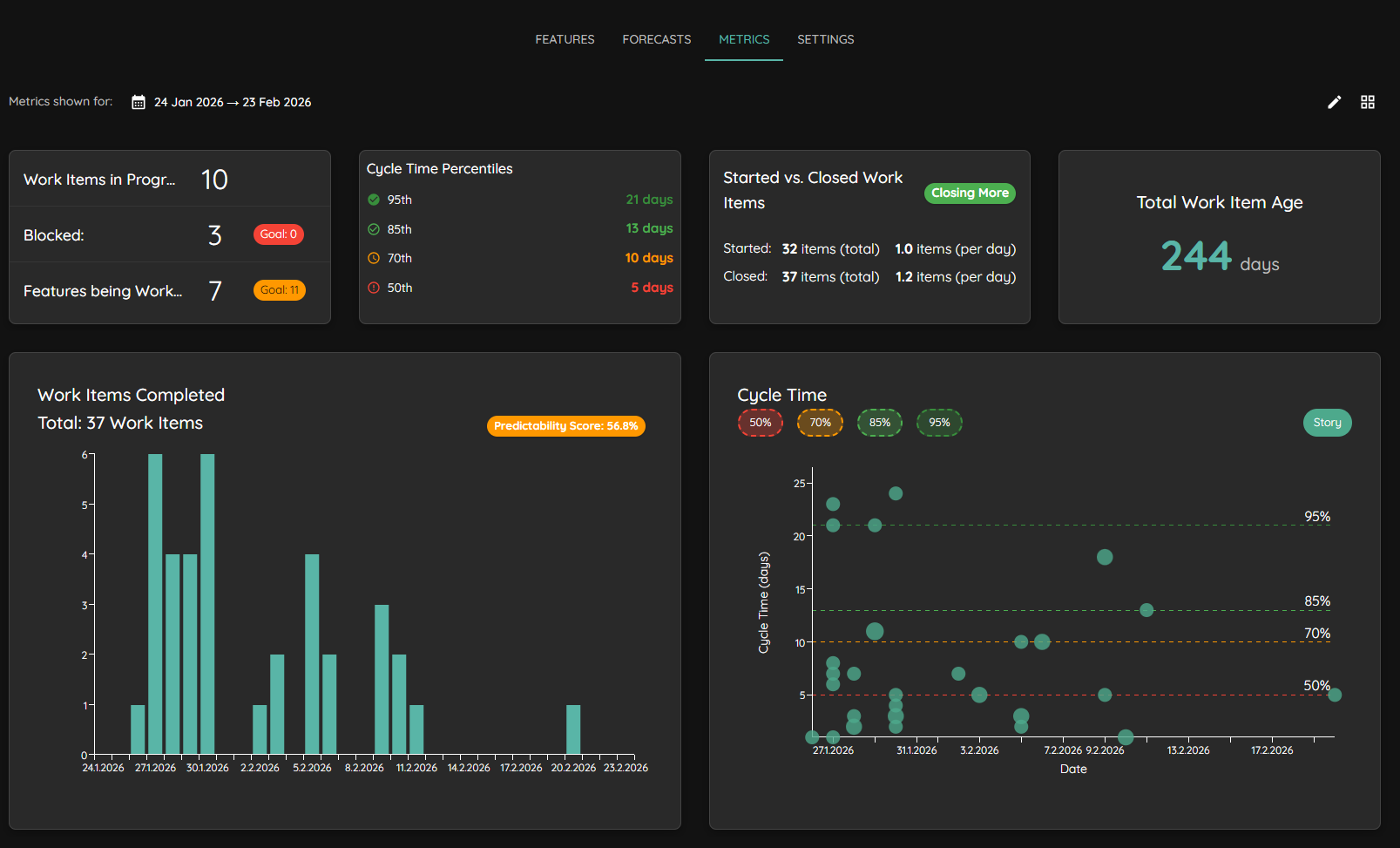Click the Features being Worked count 7

coord(215,291)
